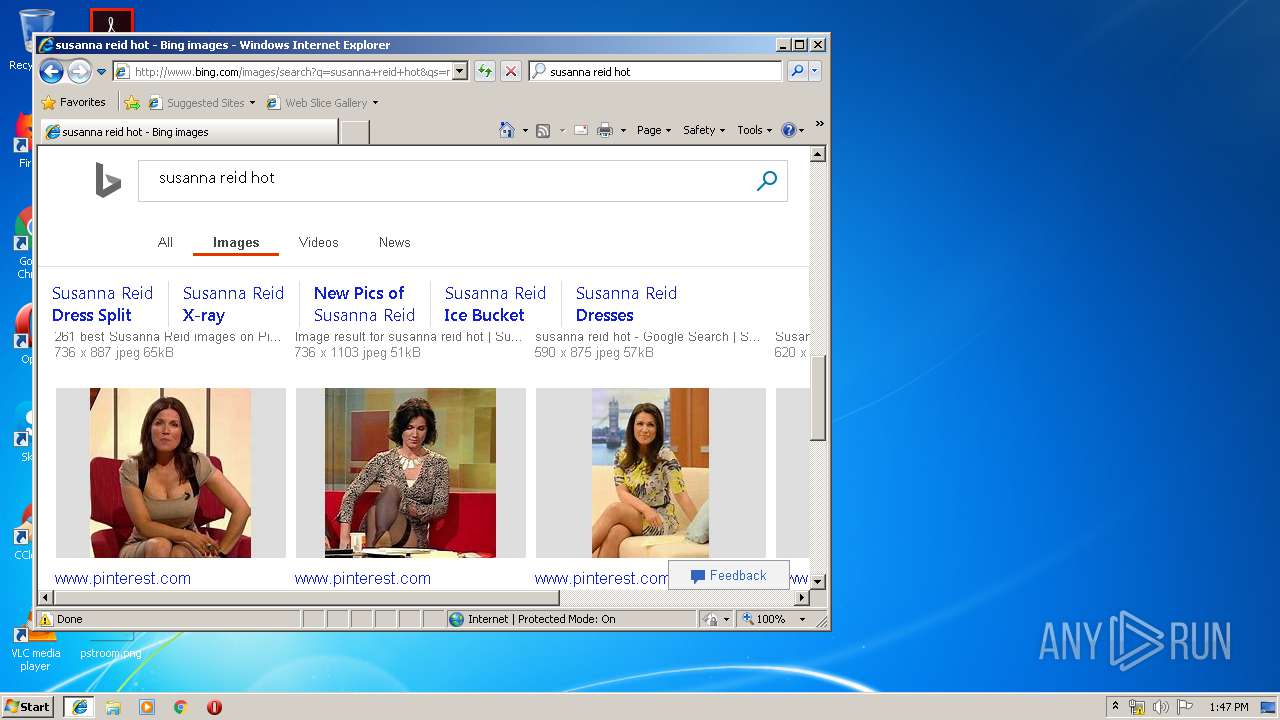Expand the command bar overflow chevron
The image size is (1280, 720).
(819, 124)
